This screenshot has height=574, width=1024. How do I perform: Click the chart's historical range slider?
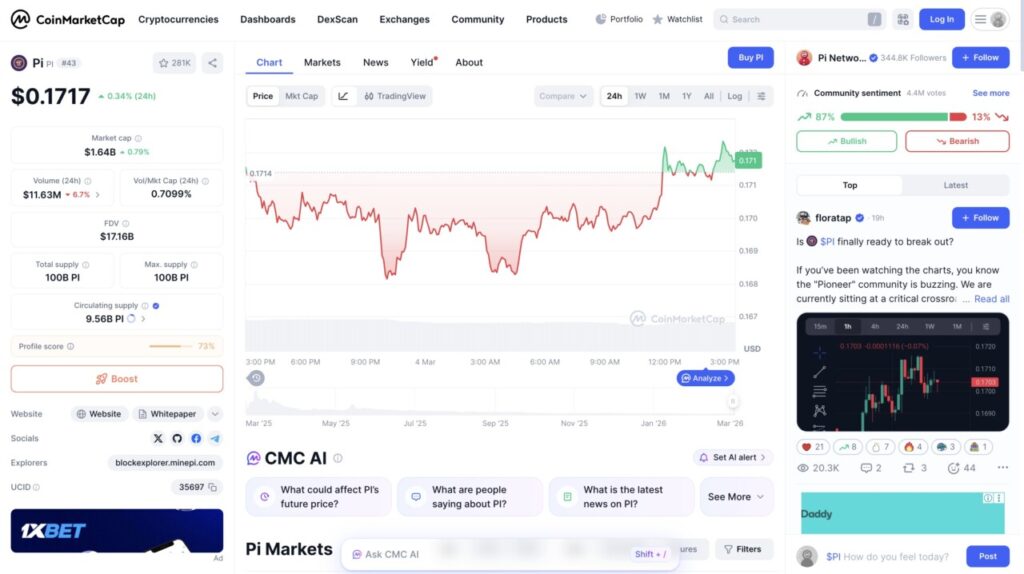tap(495, 404)
